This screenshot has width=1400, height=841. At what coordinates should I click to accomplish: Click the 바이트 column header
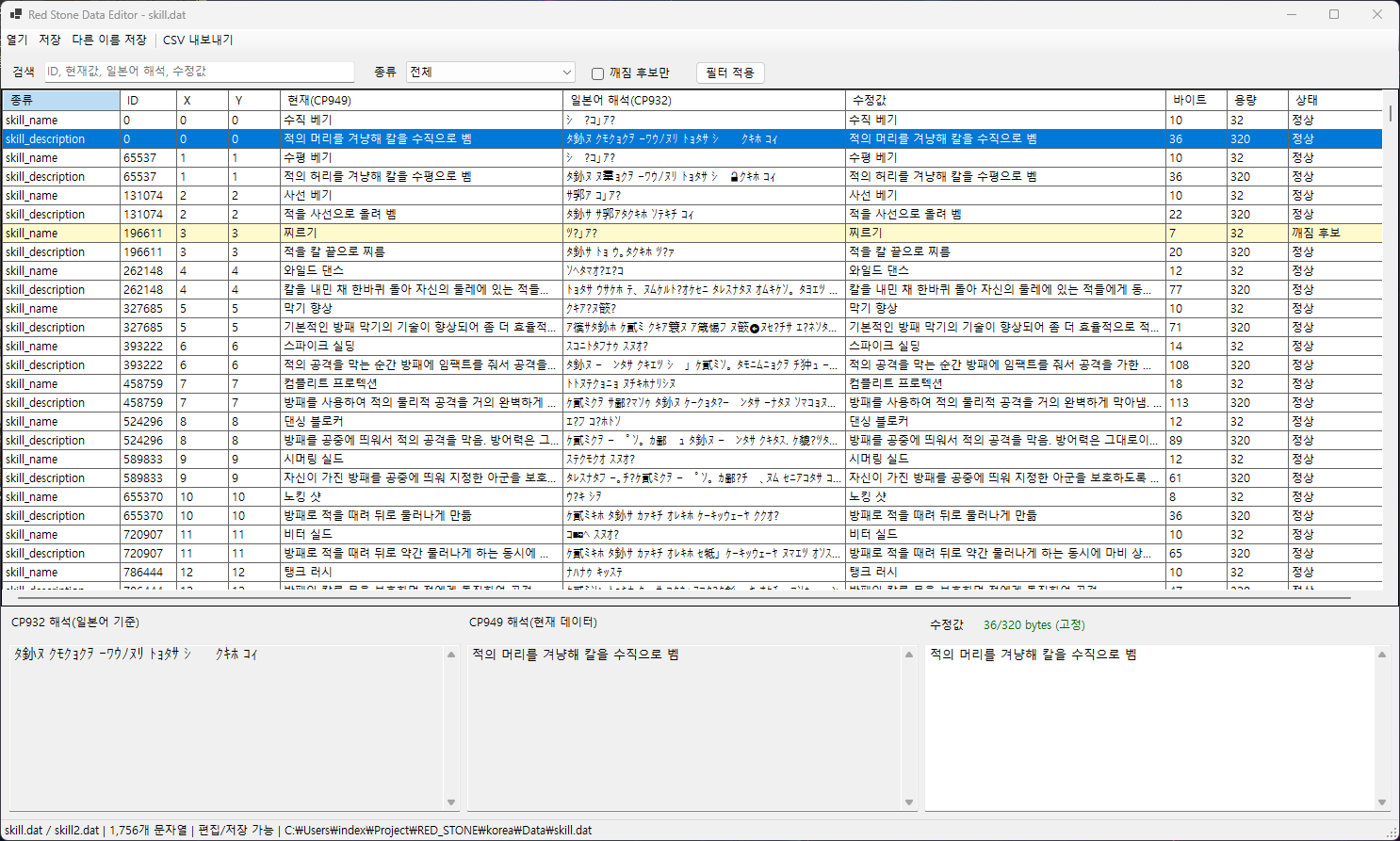pyautogui.click(x=1197, y=100)
